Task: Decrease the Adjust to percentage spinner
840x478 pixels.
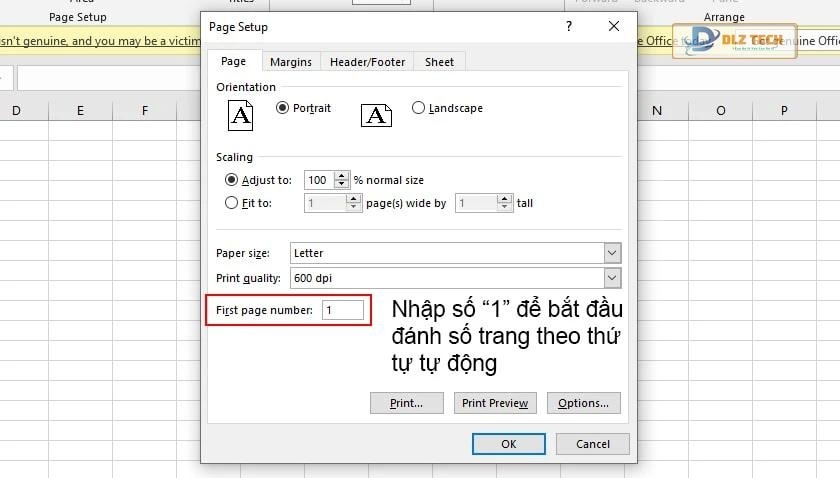Action: [x=342, y=184]
